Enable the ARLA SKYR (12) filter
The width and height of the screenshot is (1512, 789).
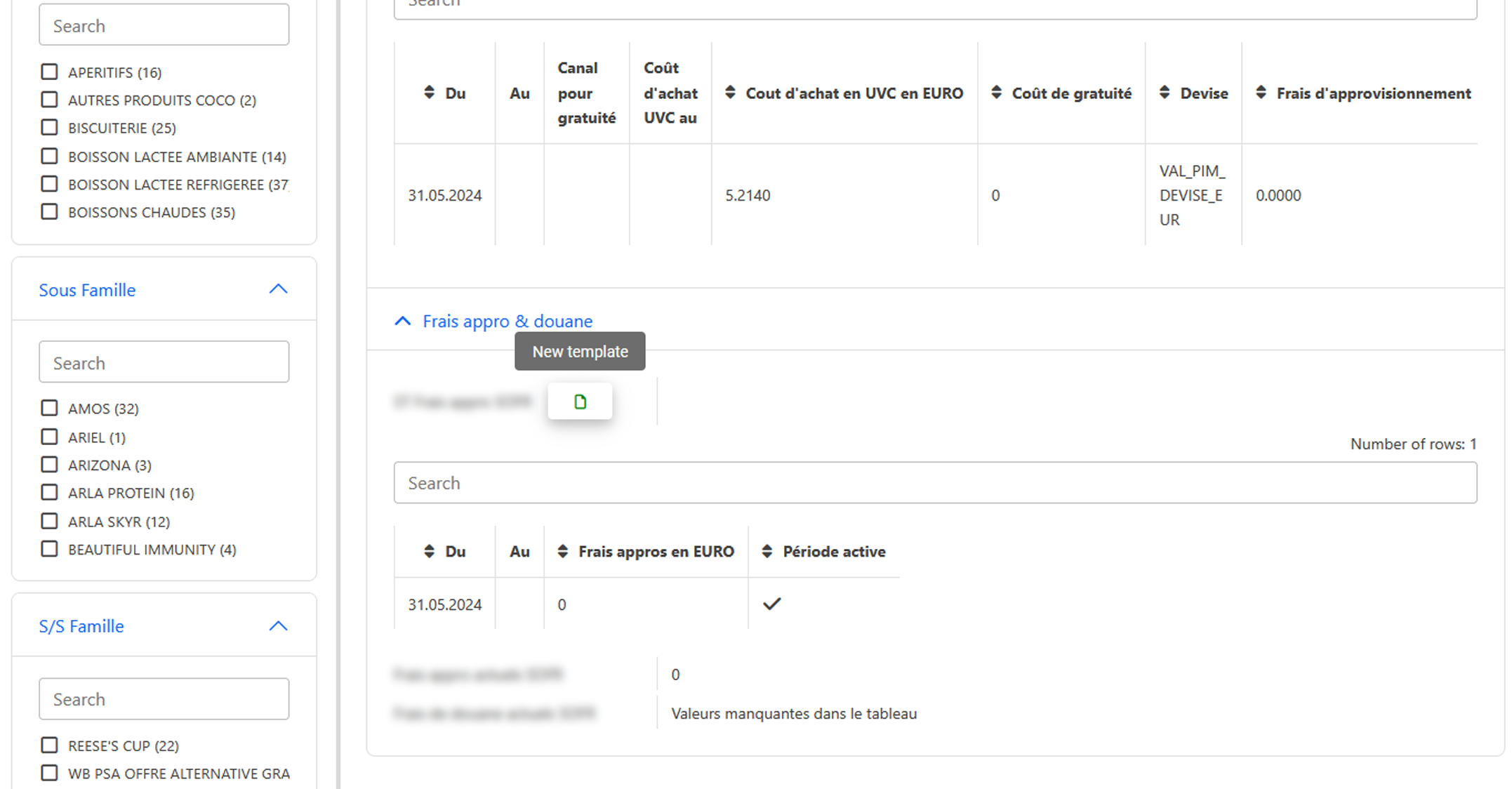[x=49, y=522]
